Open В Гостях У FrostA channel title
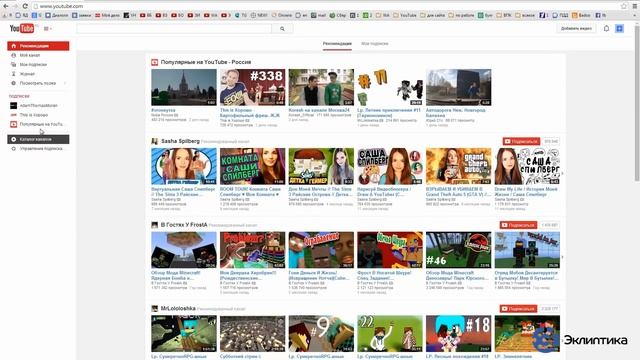Screen dimensions: 640x360 tap(184, 225)
